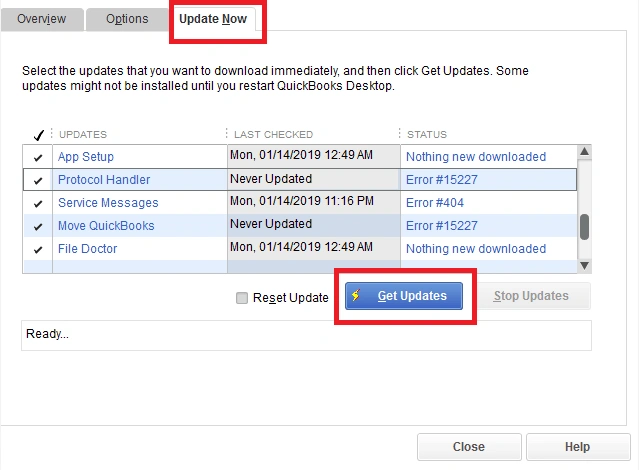Uncheck the Protocol Handler update checkmark
639x470 pixels.
click(38, 180)
